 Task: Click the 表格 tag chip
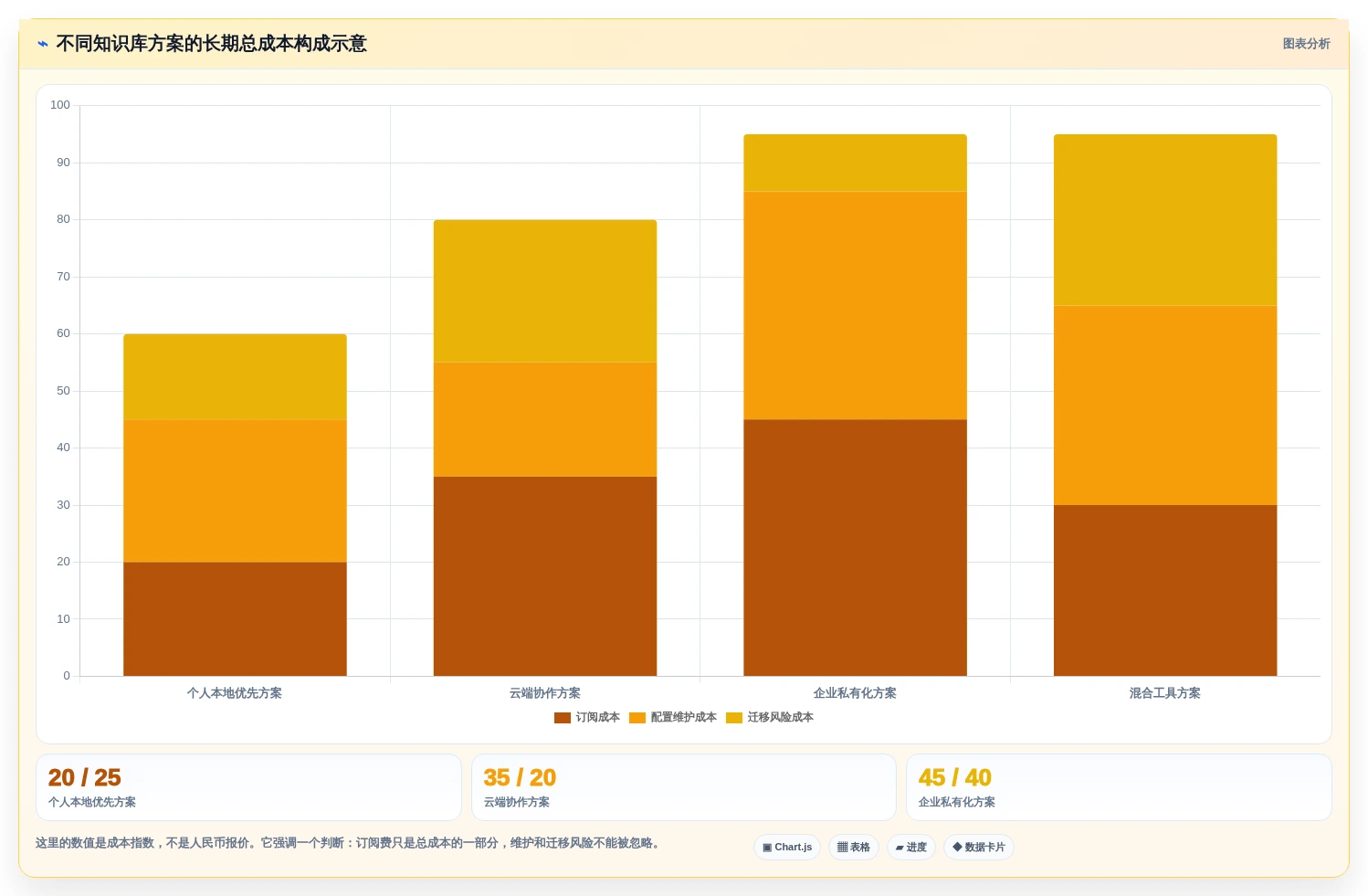tap(854, 848)
